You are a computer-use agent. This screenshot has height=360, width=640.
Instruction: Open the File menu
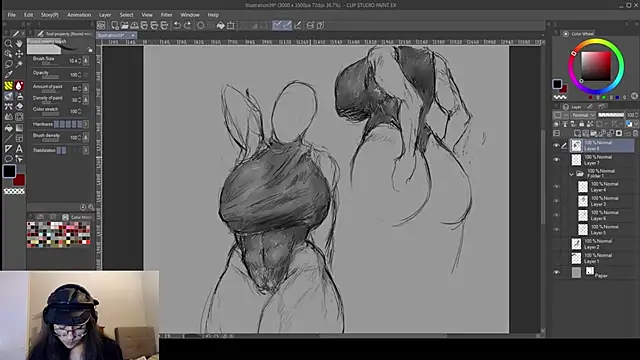pyautogui.click(x=11, y=15)
